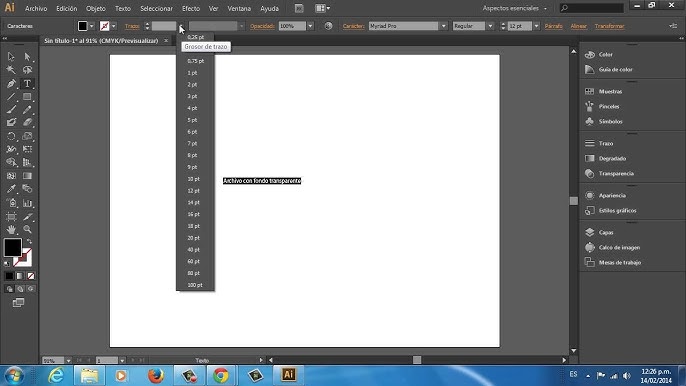The image size is (686, 386).
Task: Select the Direct Selection tool
Action: [x=27, y=56]
